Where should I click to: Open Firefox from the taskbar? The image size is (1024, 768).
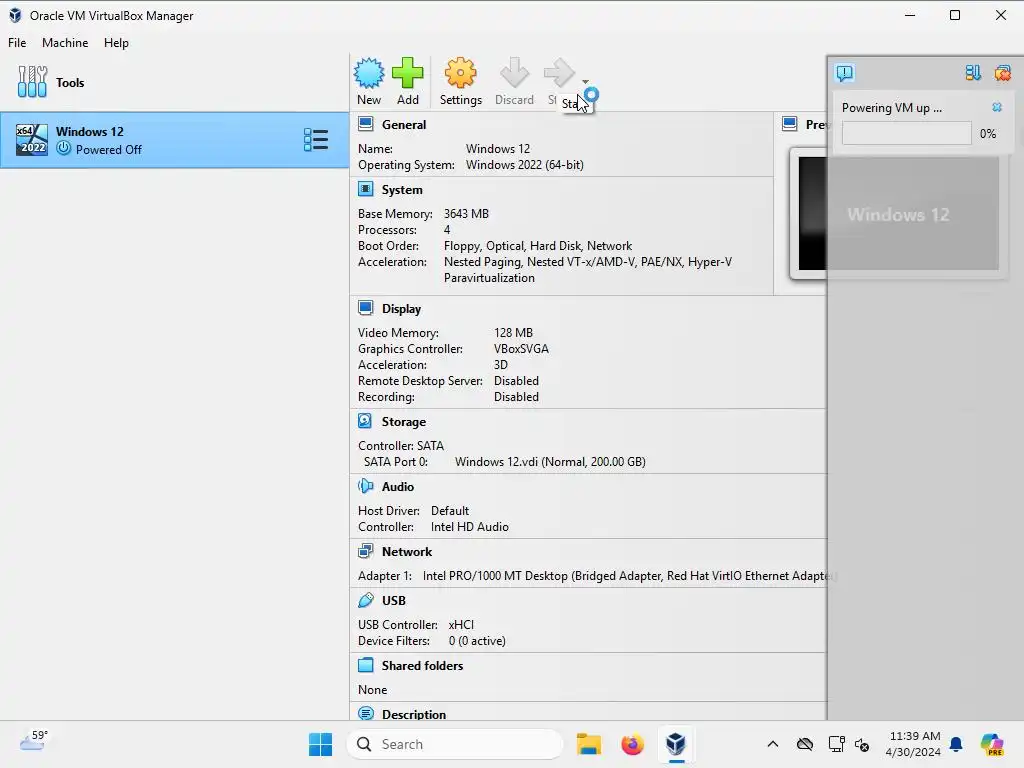click(632, 744)
